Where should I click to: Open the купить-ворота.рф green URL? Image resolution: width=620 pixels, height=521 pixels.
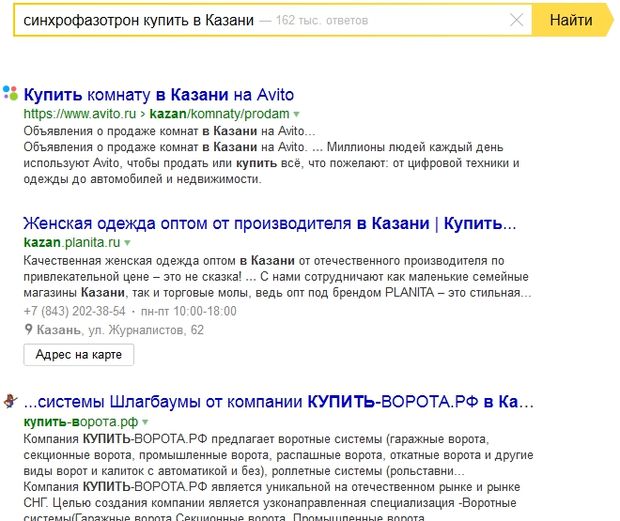click(x=81, y=422)
